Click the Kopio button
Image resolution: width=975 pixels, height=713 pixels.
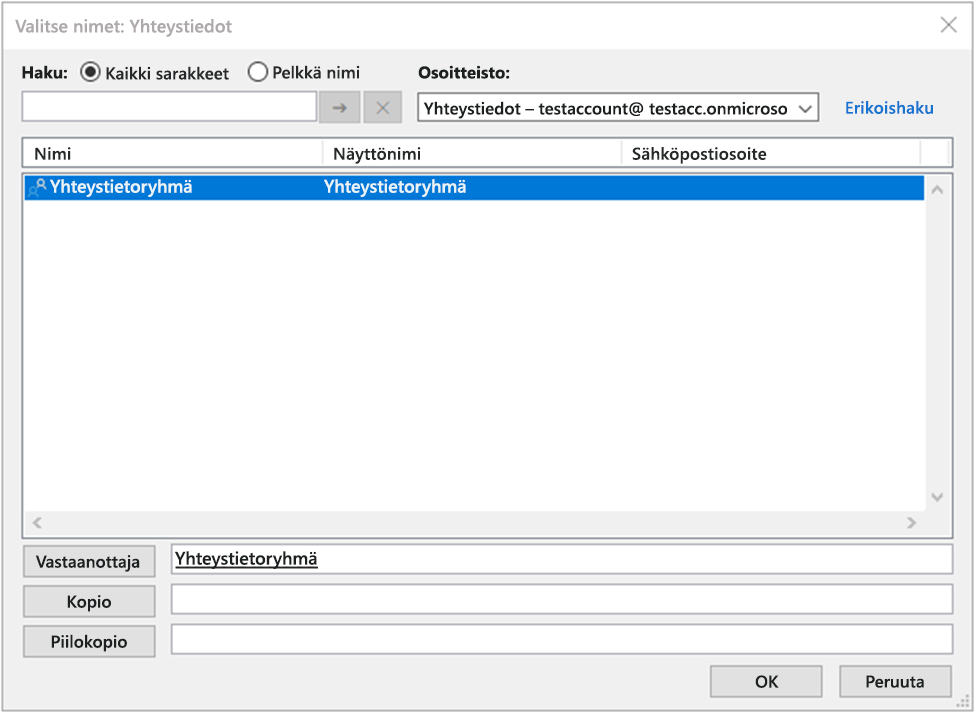coord(89,601)
